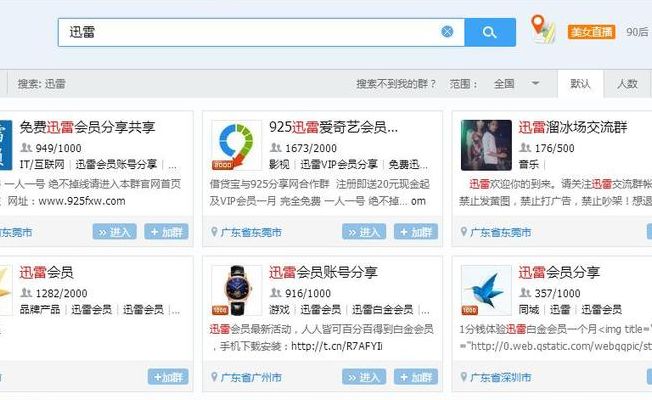Open group title 迅雷会员分享 357/1000
The height and width of the screenshot is (400, 652).
point(559,272)
